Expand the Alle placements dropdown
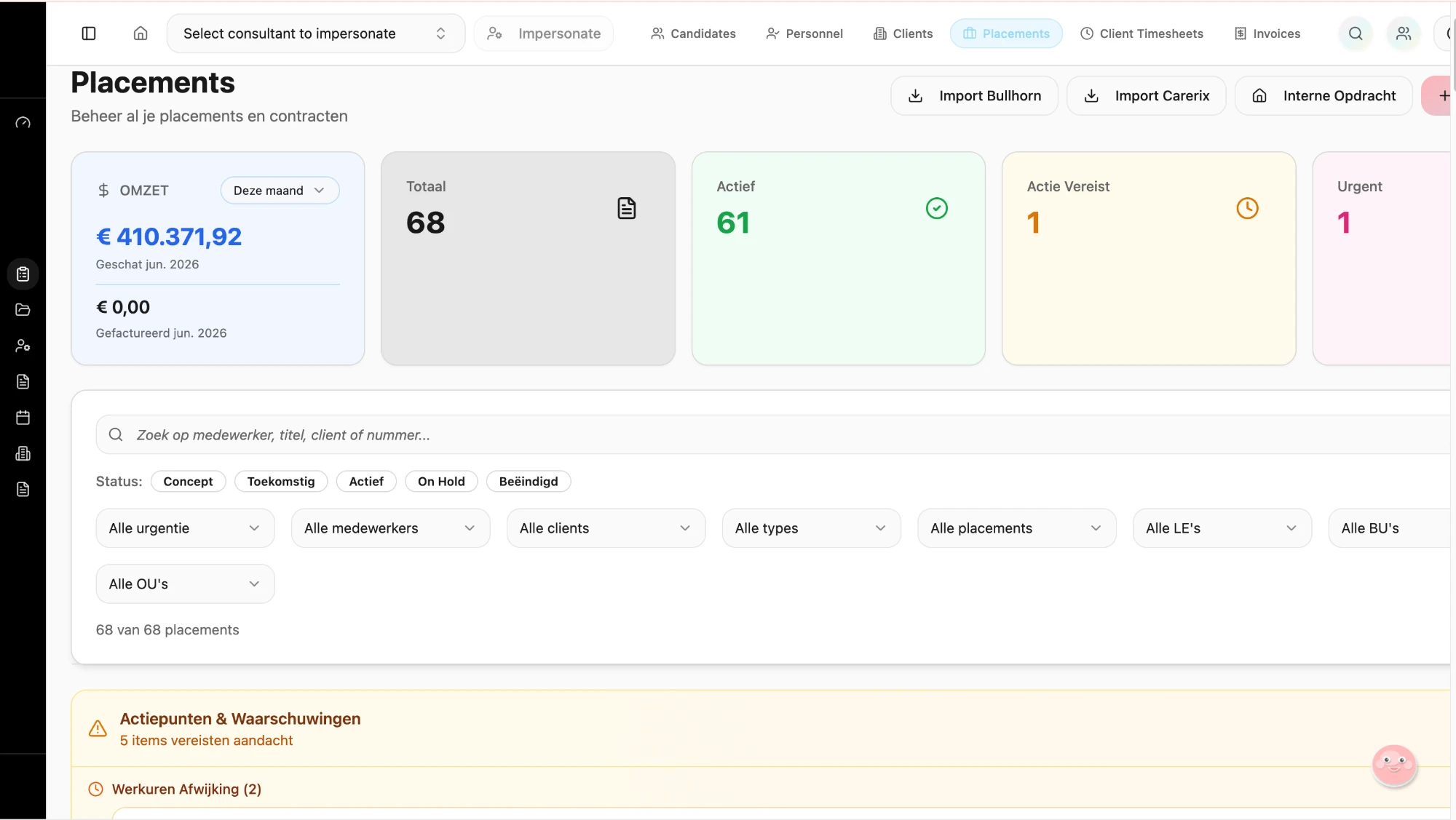Viewport: 1456px width, 820px height. (x=1016, y=528)
